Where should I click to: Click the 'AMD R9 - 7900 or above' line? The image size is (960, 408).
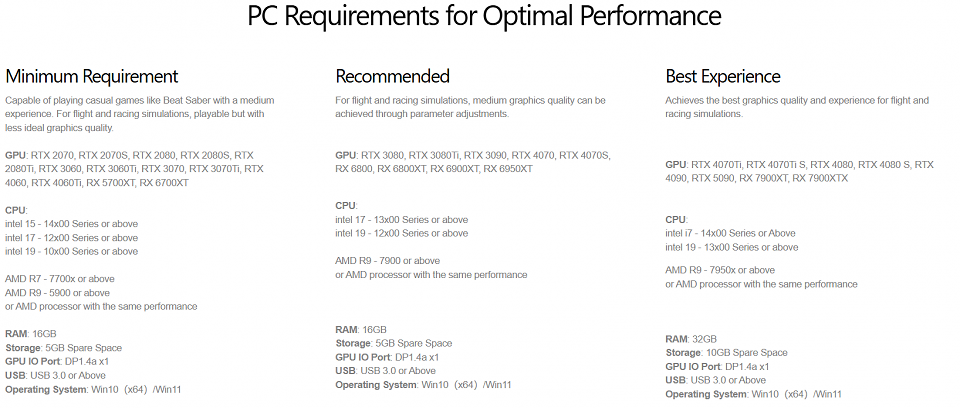[x=388, y=261]
